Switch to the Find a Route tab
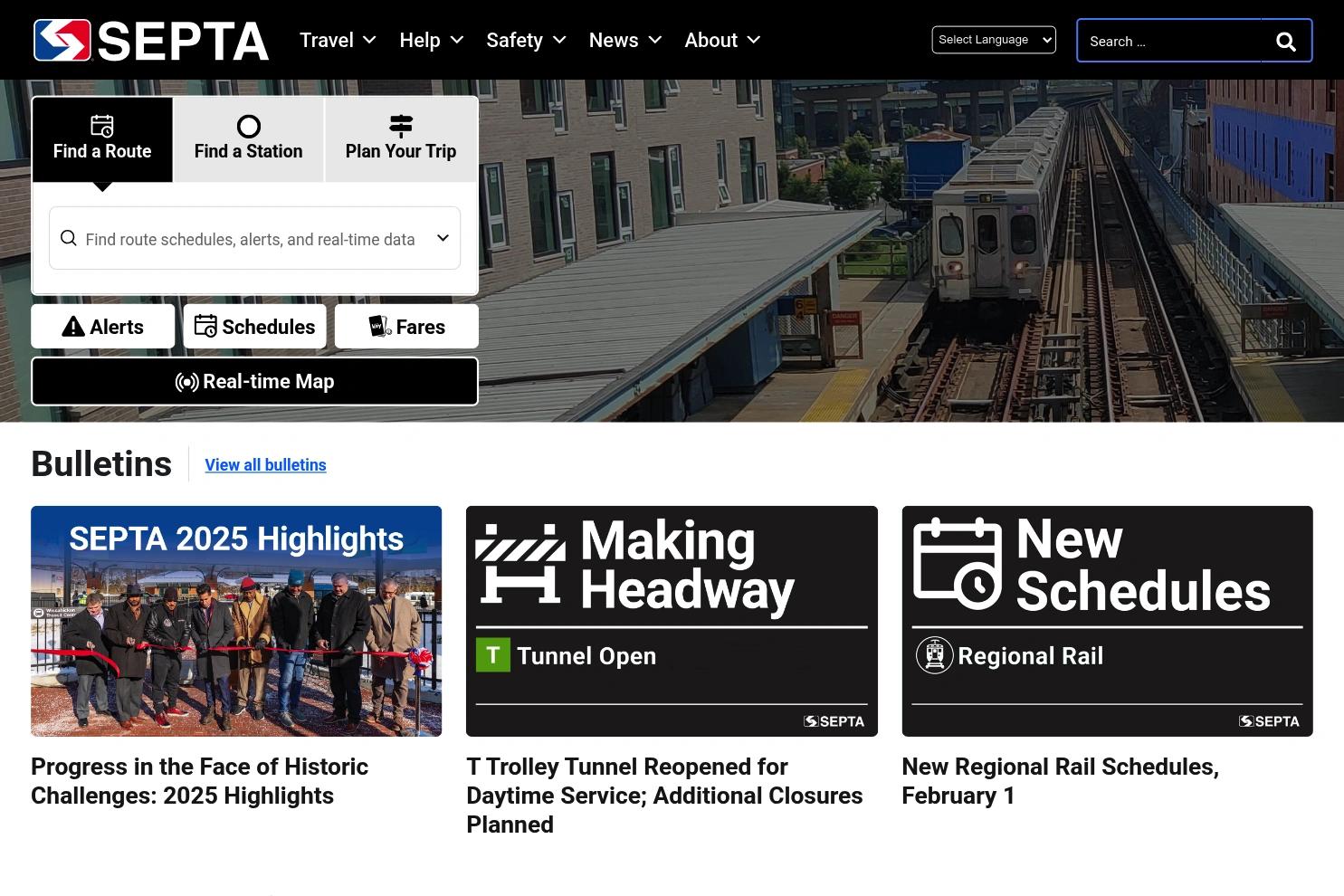Image resolution: width=1344 pixels, height=896 pixels. 102,139
